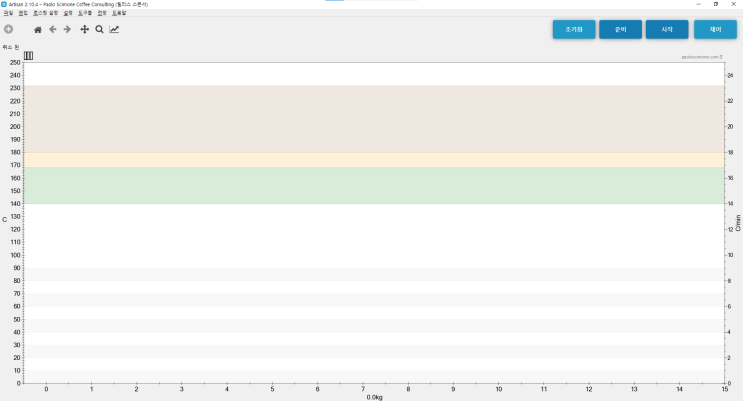Open the 도움말 menu
The height and width of the screenshot is (401, 743).
(119, 13)
